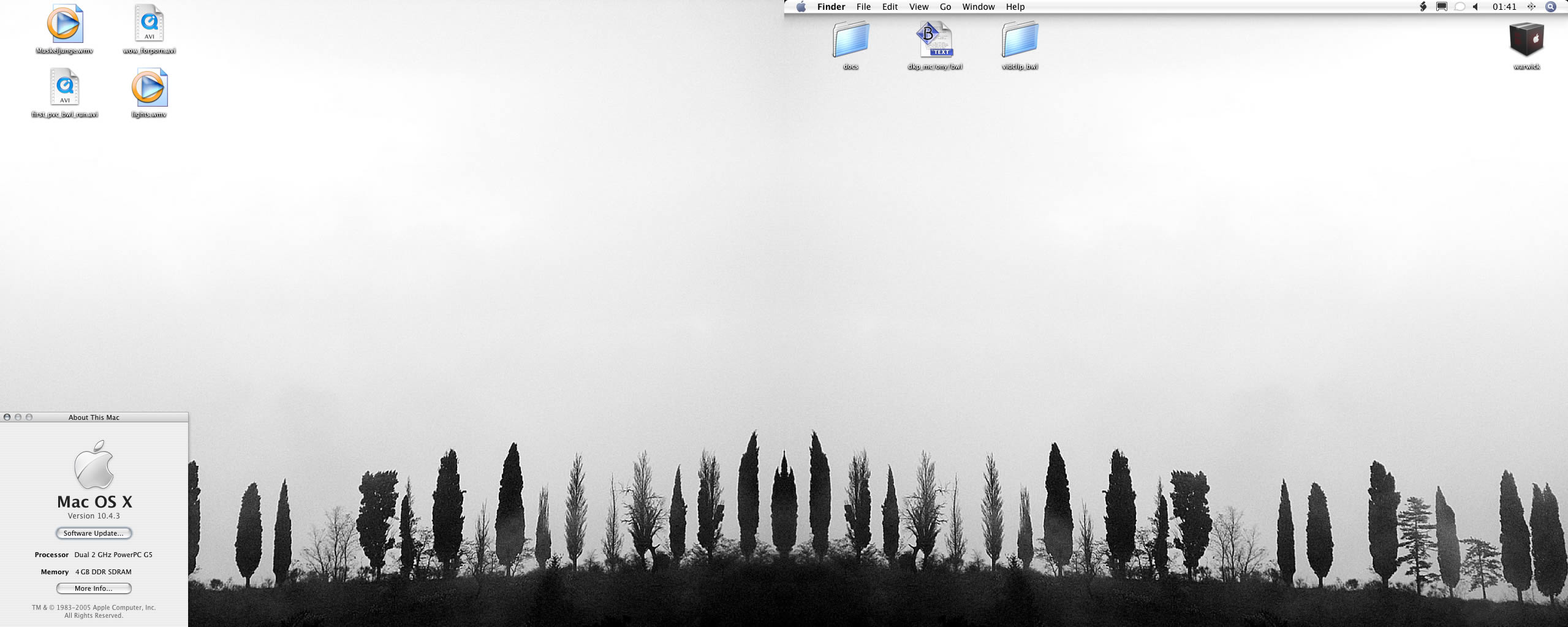Open the Apple menu
Screen dimensions: 1568x627
(x=801, y=7)
